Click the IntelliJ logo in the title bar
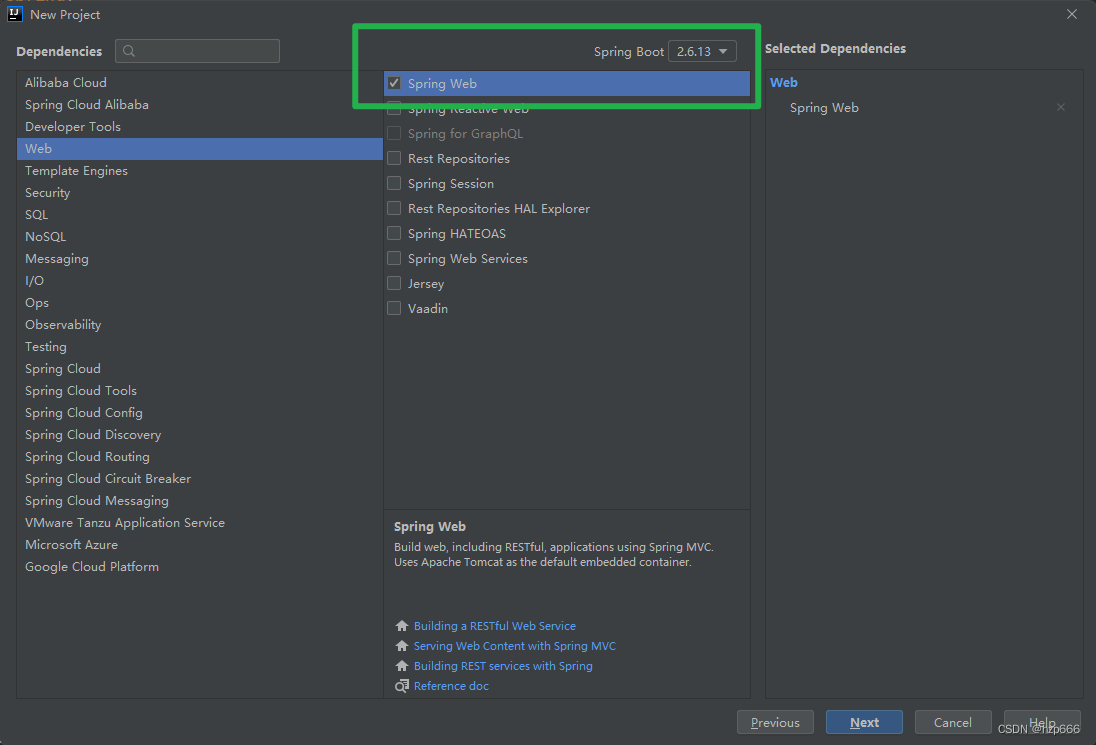 coord(15,14)
